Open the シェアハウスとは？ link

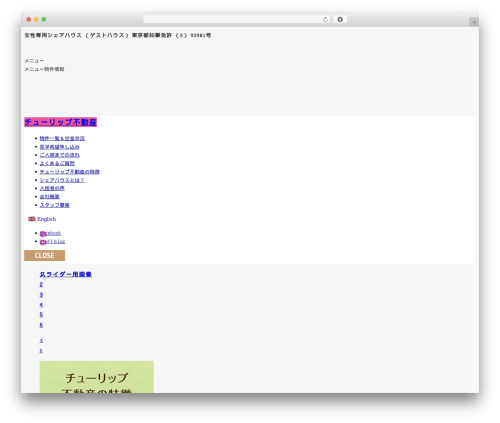click(62, 180)
